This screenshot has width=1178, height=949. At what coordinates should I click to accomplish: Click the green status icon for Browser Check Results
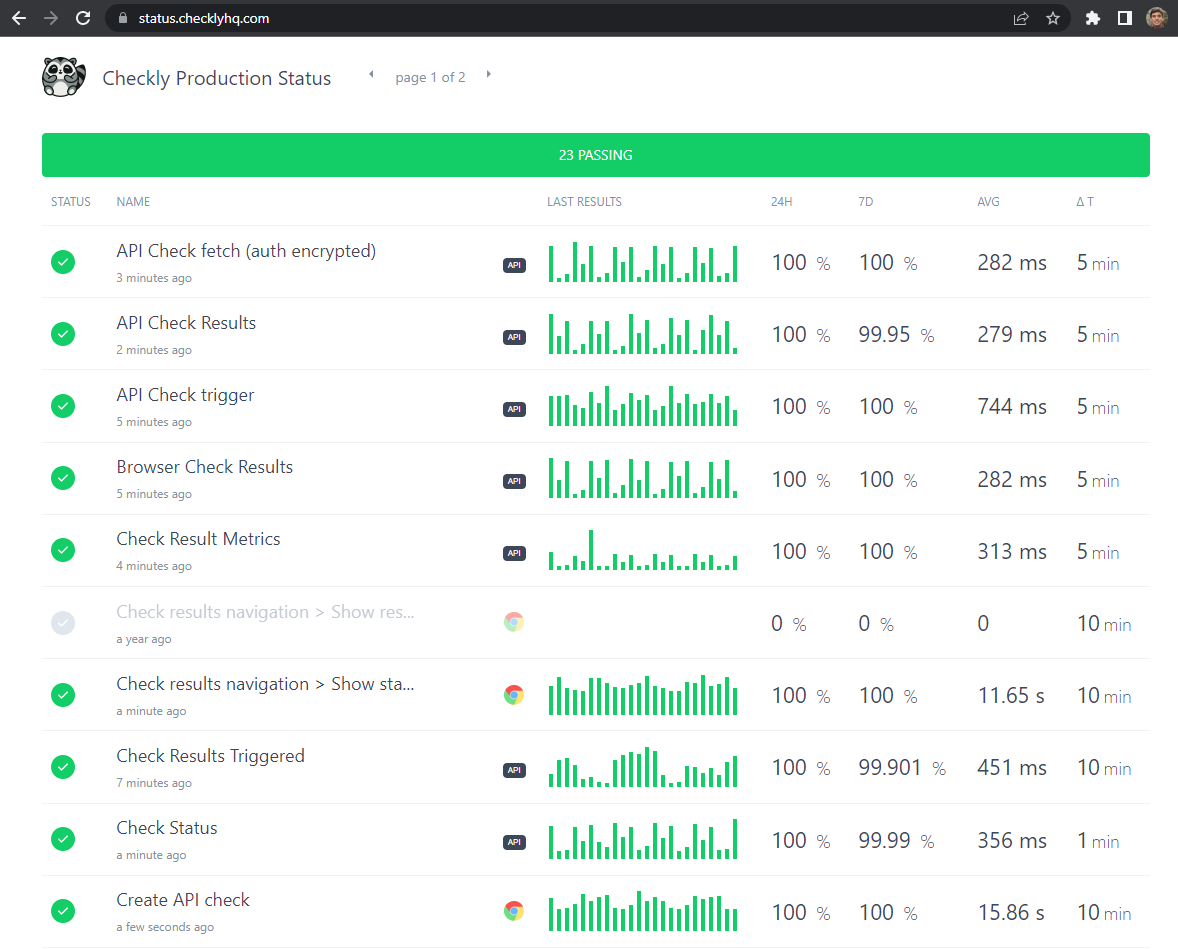(63, 478)
